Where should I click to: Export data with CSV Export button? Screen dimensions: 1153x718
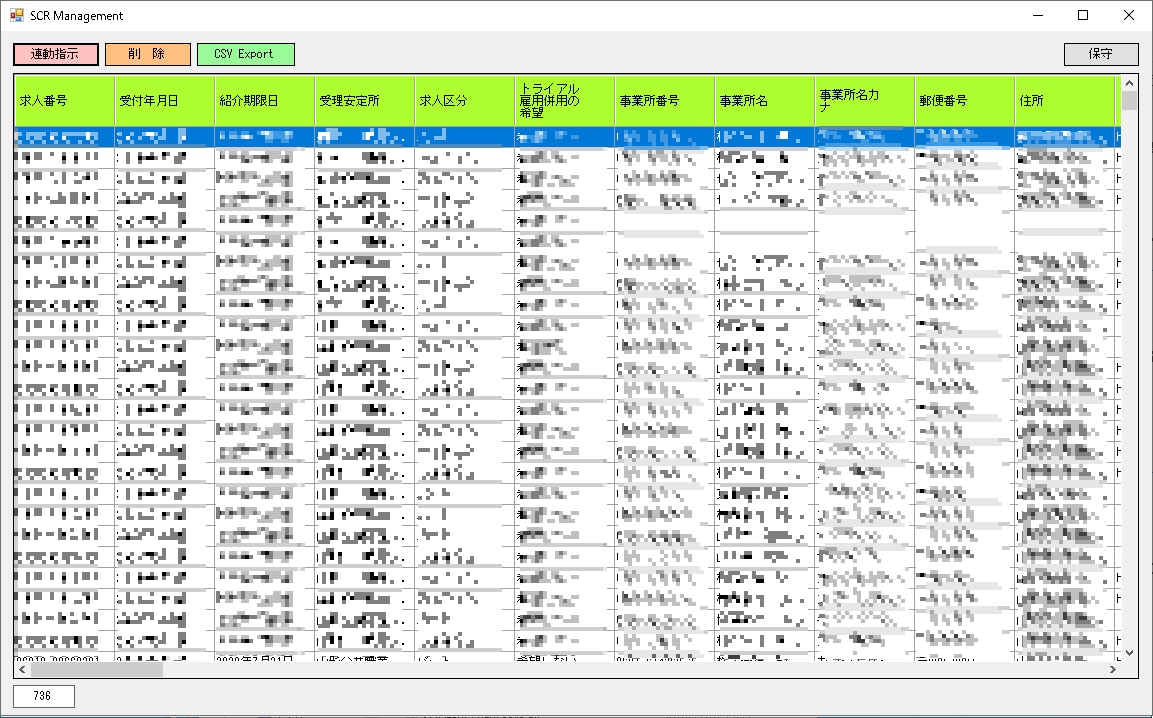pyautogui.click(x=246, y=54)
